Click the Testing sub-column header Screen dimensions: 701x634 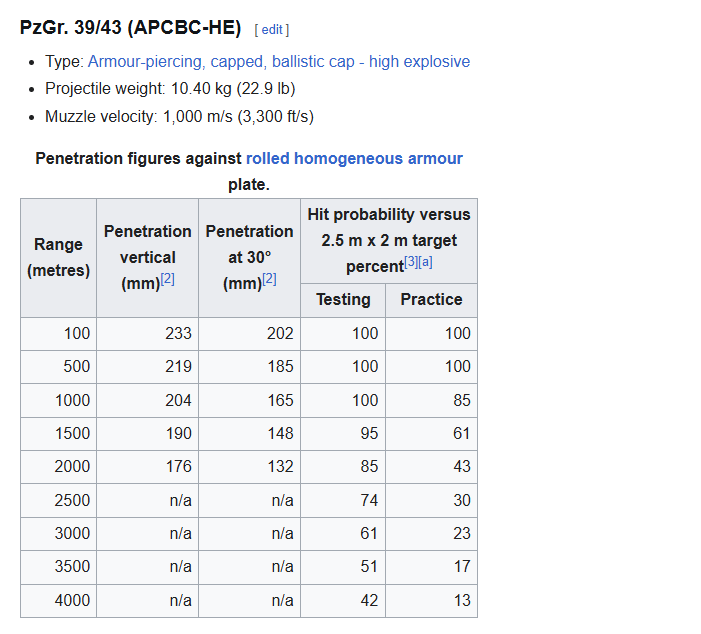[x=343, y=299]
